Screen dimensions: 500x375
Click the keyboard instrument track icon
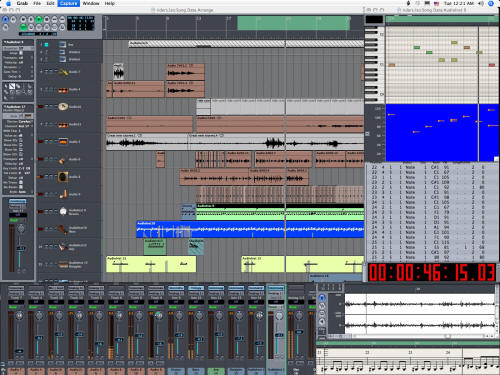tap(63, 264)
